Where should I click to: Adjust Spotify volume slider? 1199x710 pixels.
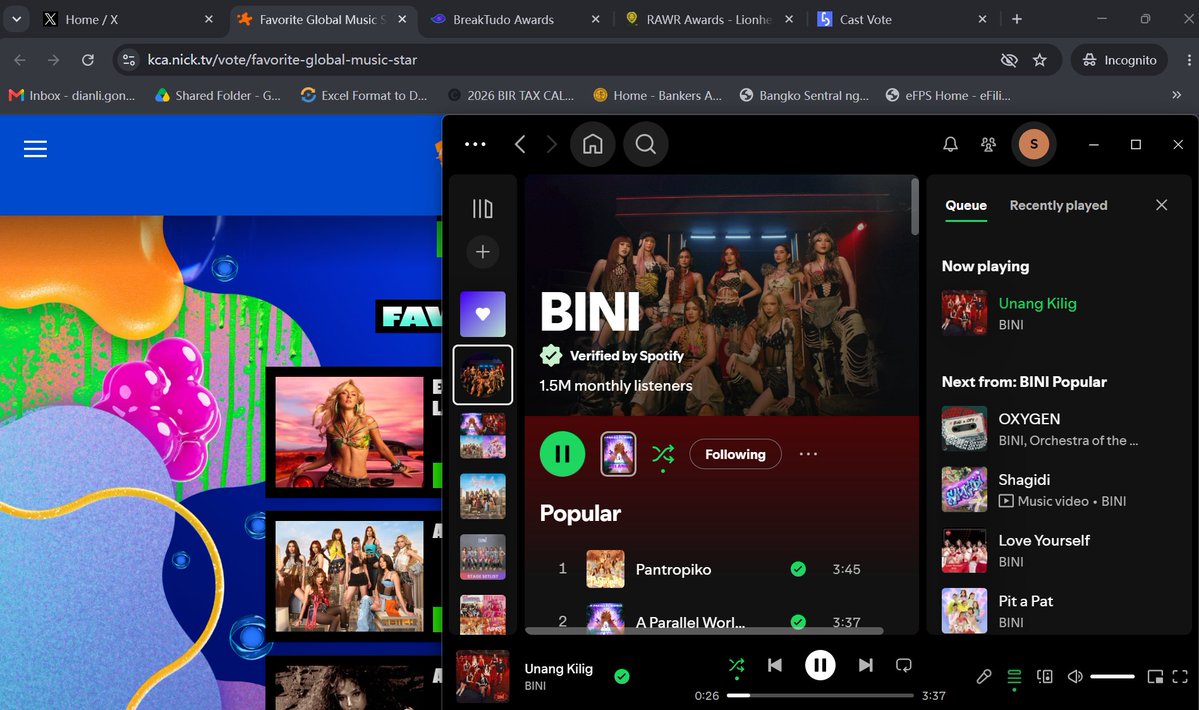coord(1112,676)
